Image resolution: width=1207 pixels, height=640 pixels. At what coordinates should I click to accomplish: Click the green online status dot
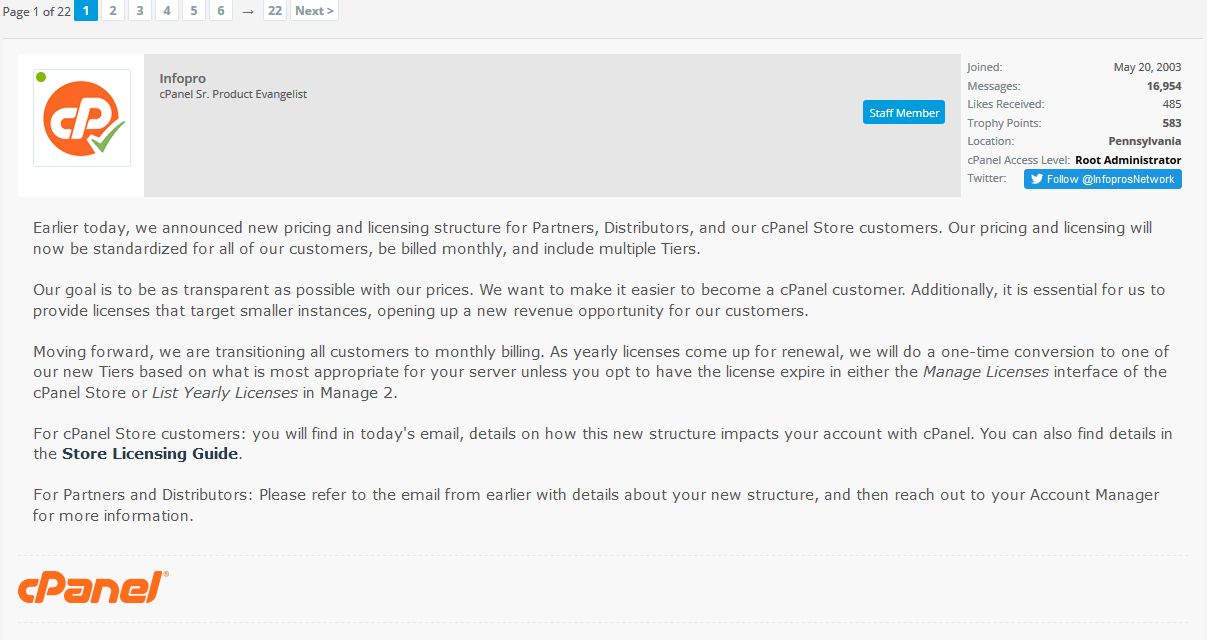coord(41,77)
